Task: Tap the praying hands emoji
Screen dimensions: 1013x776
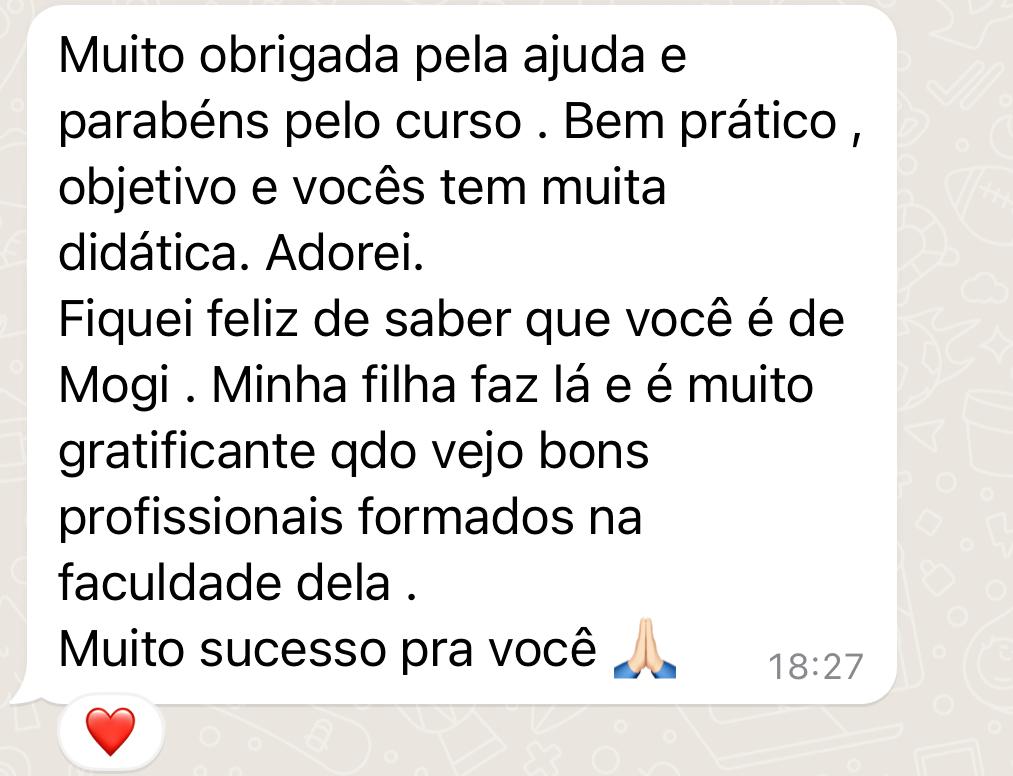Action: tap(644, 649)
